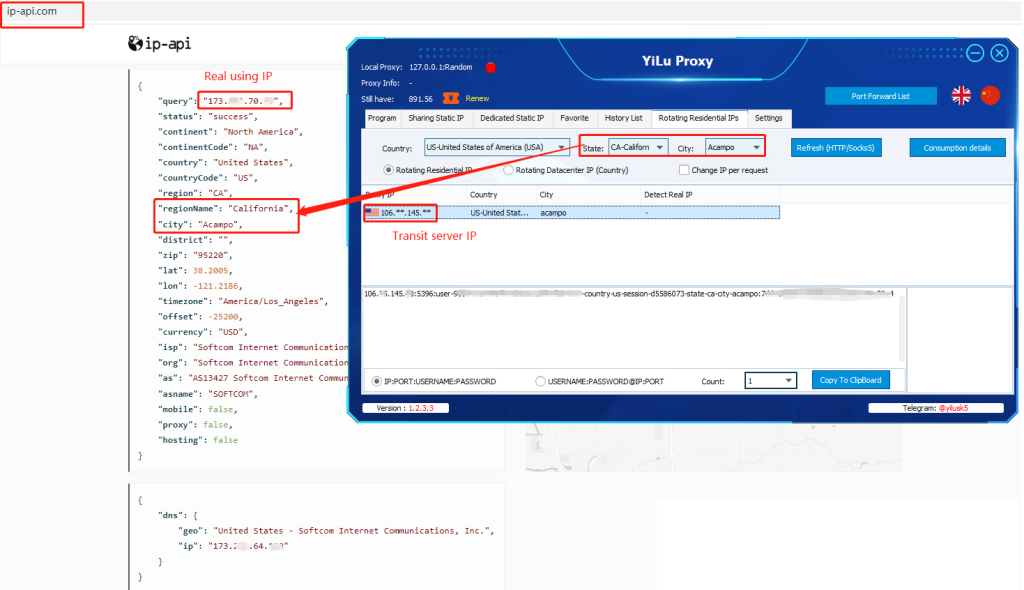
Task: Open the History List tab
Action: pos(624,118)
